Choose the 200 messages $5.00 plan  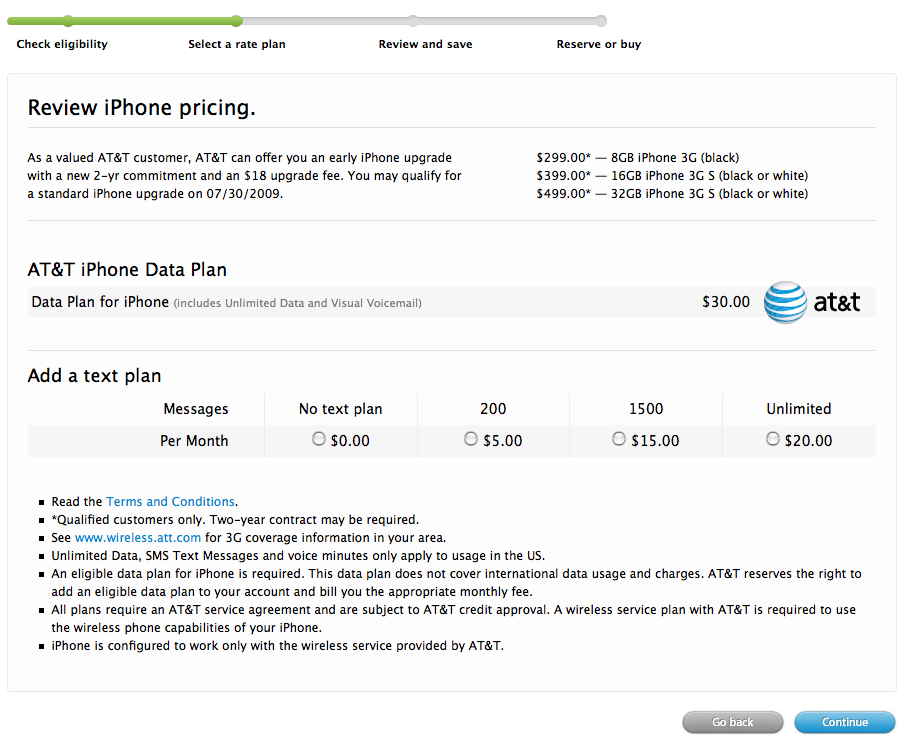pyautogui.click(x=471, y=439)
